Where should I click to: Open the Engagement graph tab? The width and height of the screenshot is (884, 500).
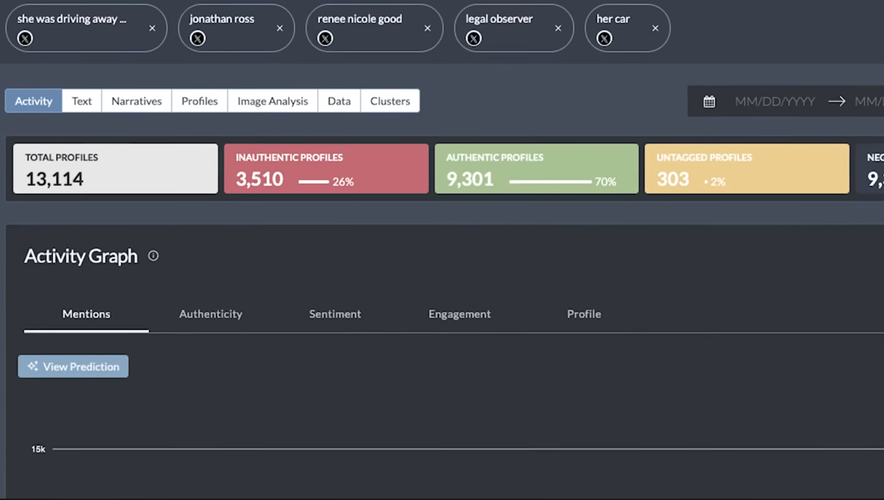click(459, 314)
